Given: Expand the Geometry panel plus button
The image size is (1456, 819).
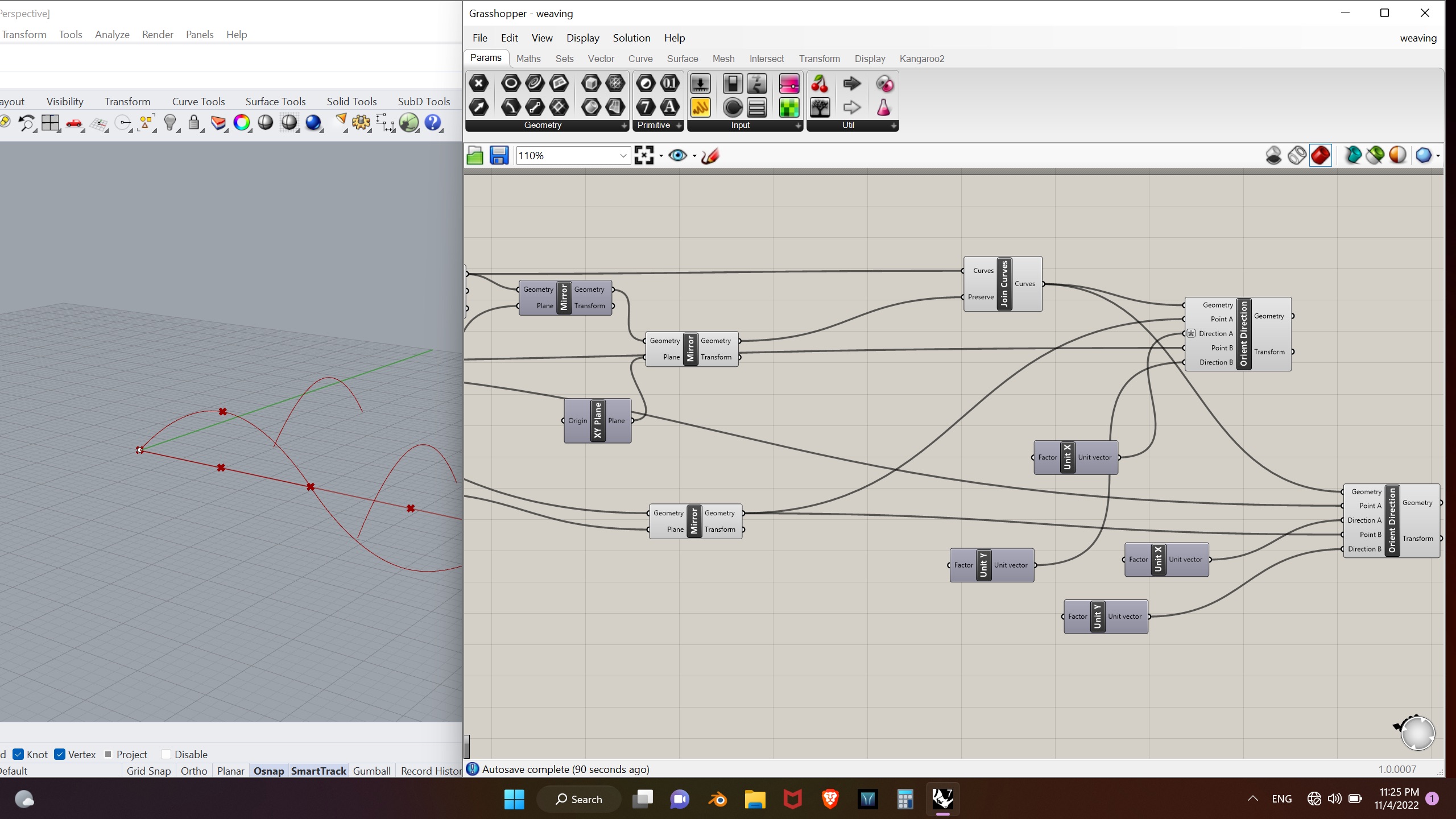Looking at the screenshot, I should point(624,125).
